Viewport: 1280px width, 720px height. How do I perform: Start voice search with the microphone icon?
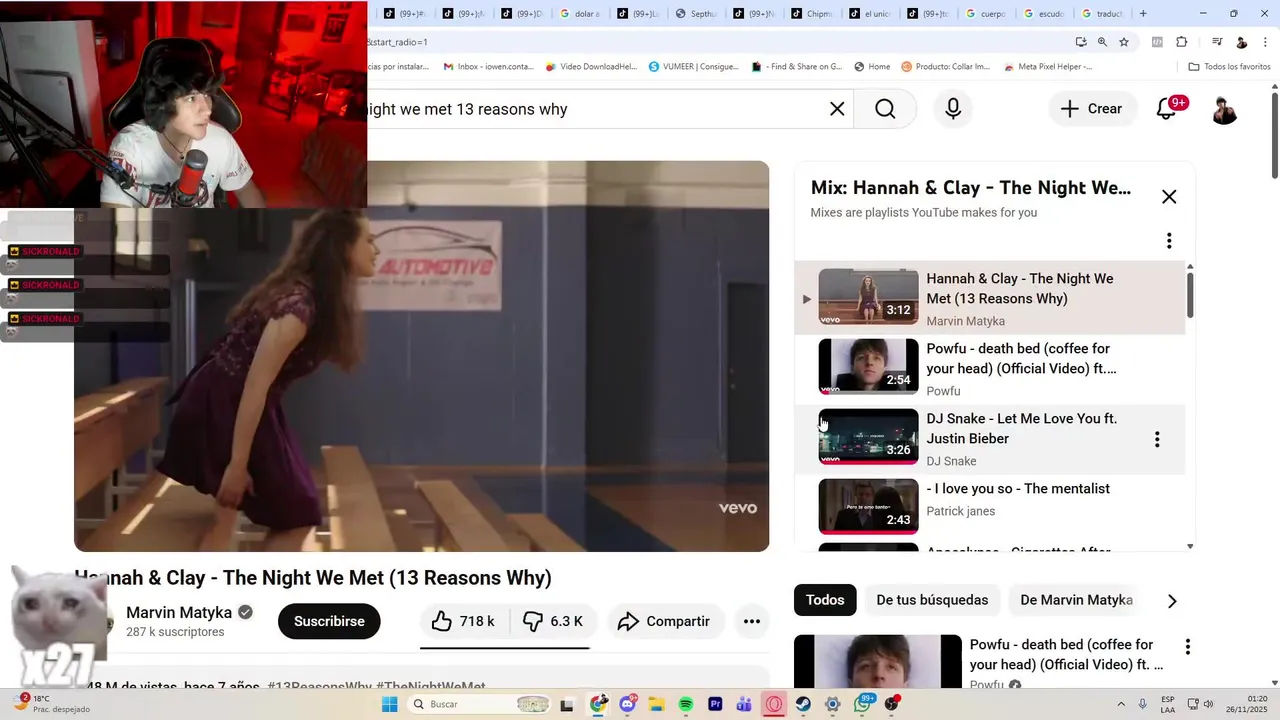point(953,109)
